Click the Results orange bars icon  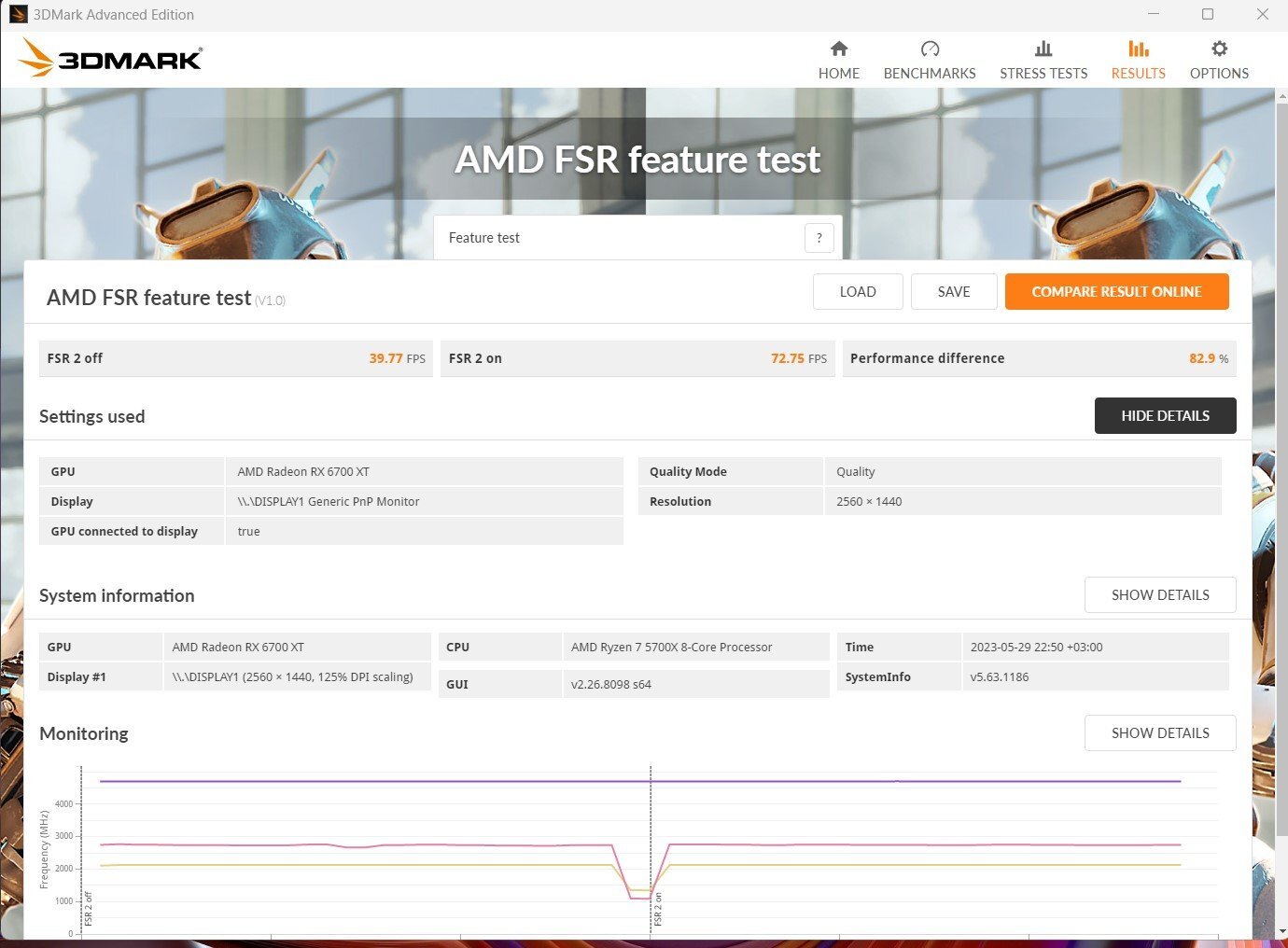click(x=1138, y=49)
